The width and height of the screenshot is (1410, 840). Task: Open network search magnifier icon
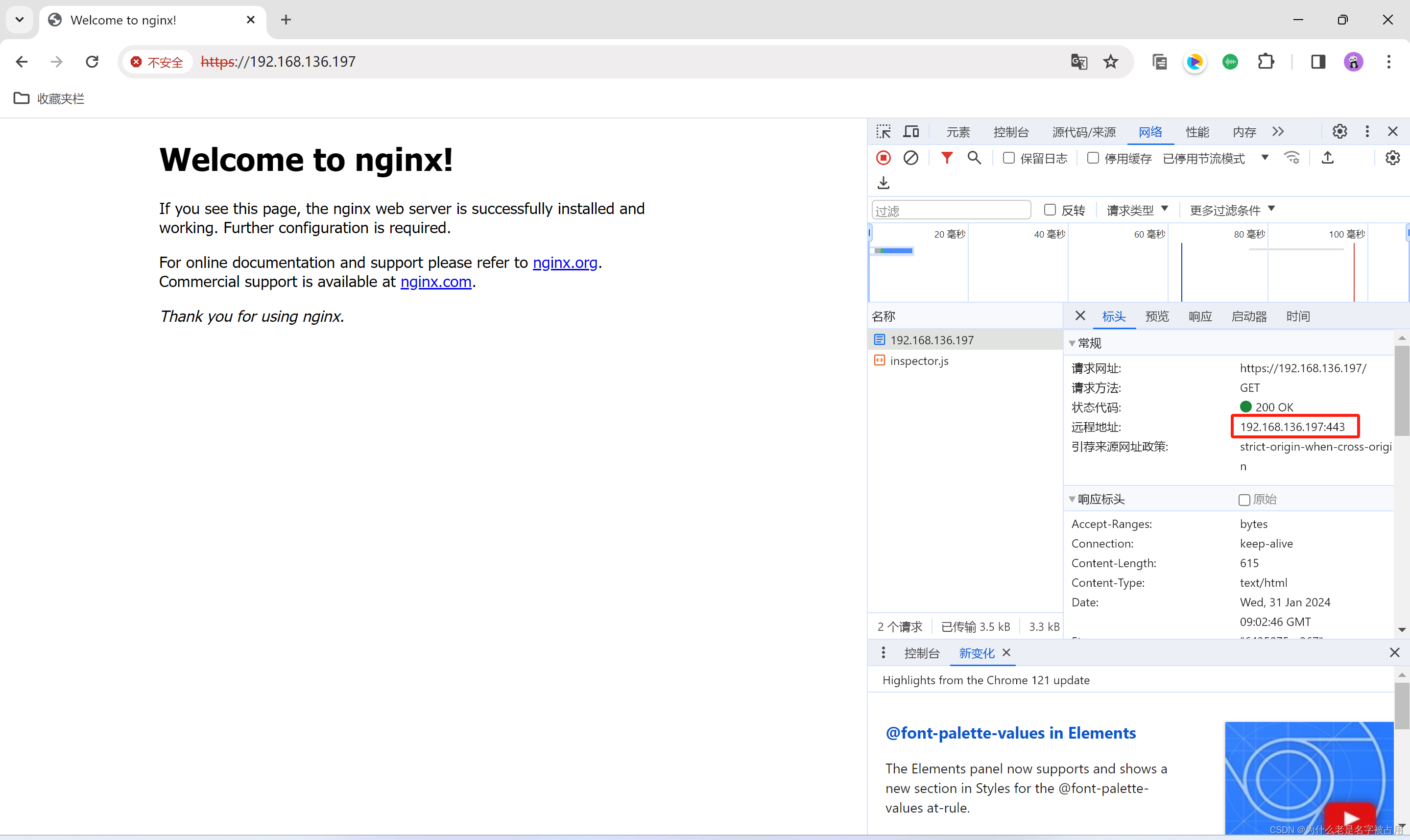[x=974, y=158]
